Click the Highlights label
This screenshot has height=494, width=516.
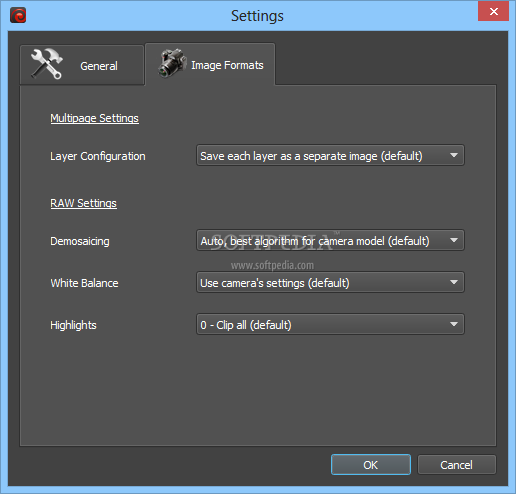point(73,325)
